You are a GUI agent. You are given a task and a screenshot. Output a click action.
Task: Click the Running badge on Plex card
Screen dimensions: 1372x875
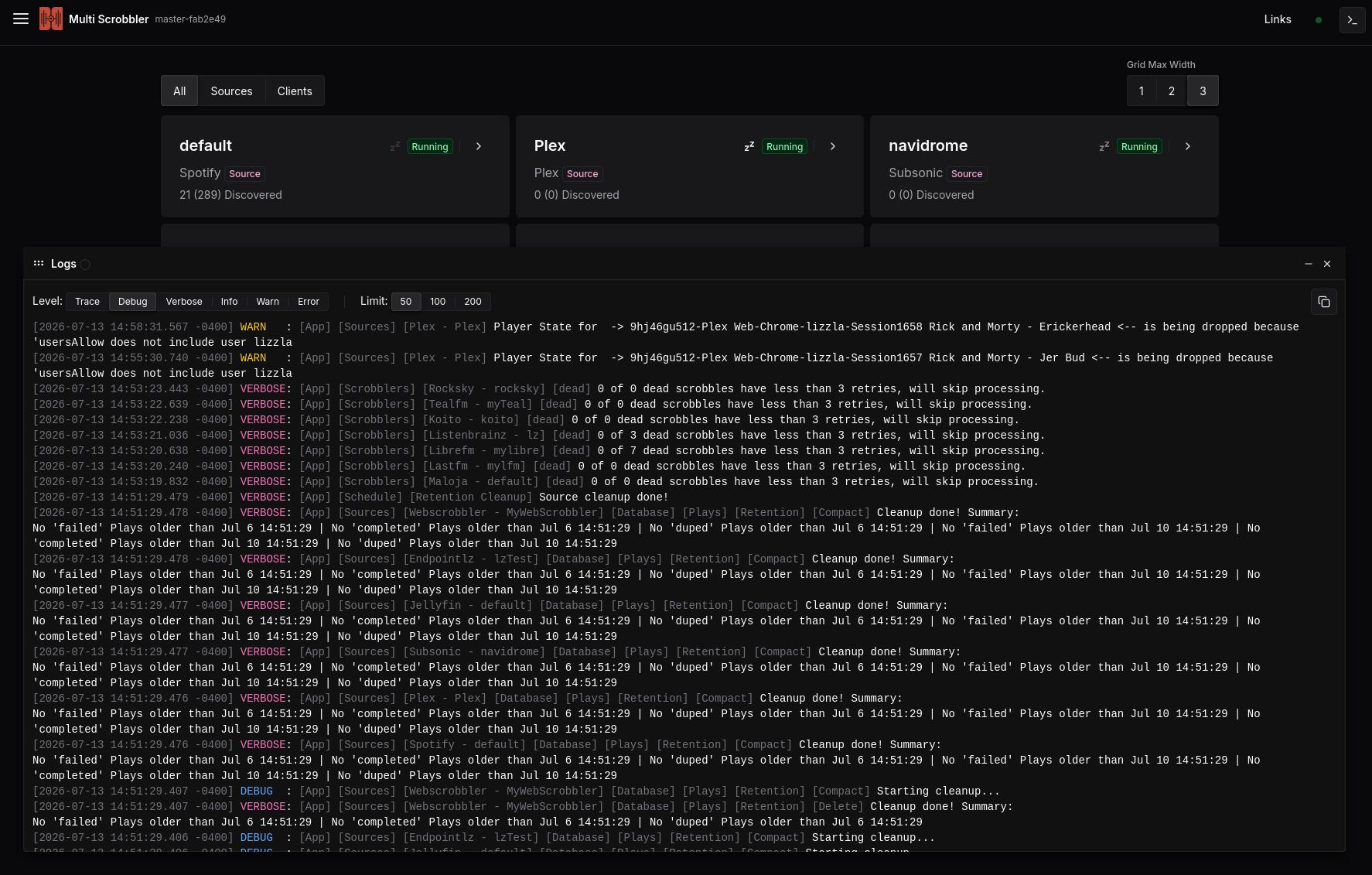tap(784, 147)
